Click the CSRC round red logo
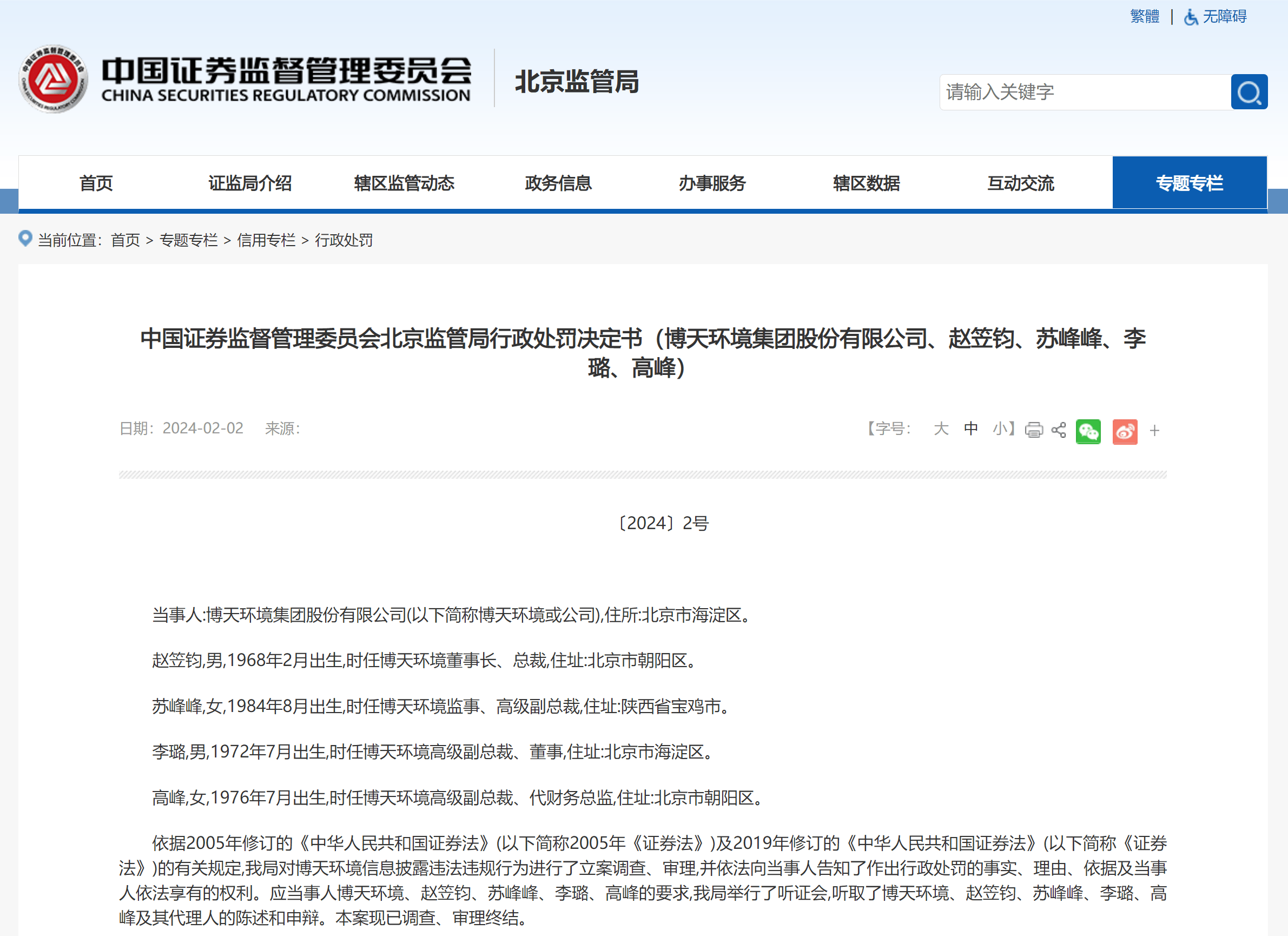Screen dimensions: 1288x936 coord(54,79)
